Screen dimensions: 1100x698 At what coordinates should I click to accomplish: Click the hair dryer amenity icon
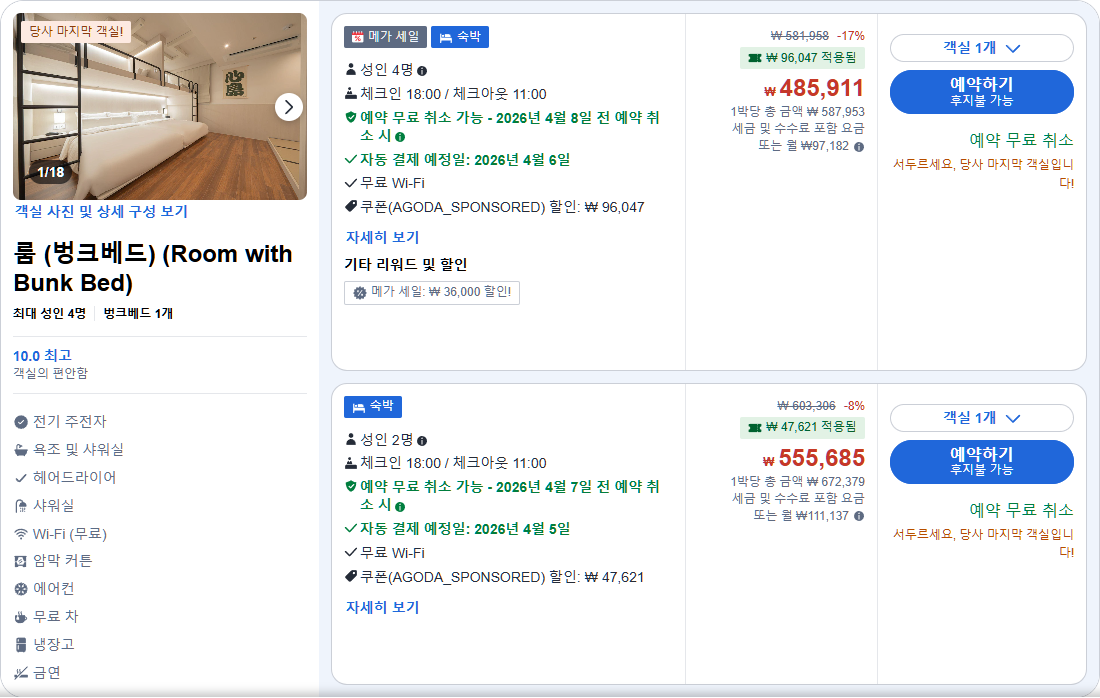(21, 477)
